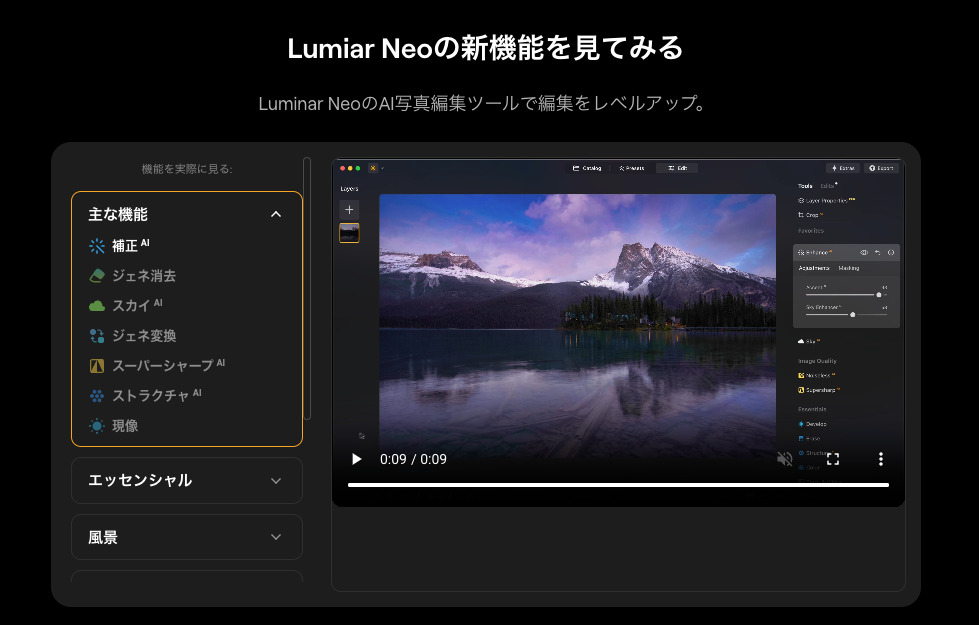Click the スカイ AI cloud icon

pyautogui.click(x=97, y=305)
